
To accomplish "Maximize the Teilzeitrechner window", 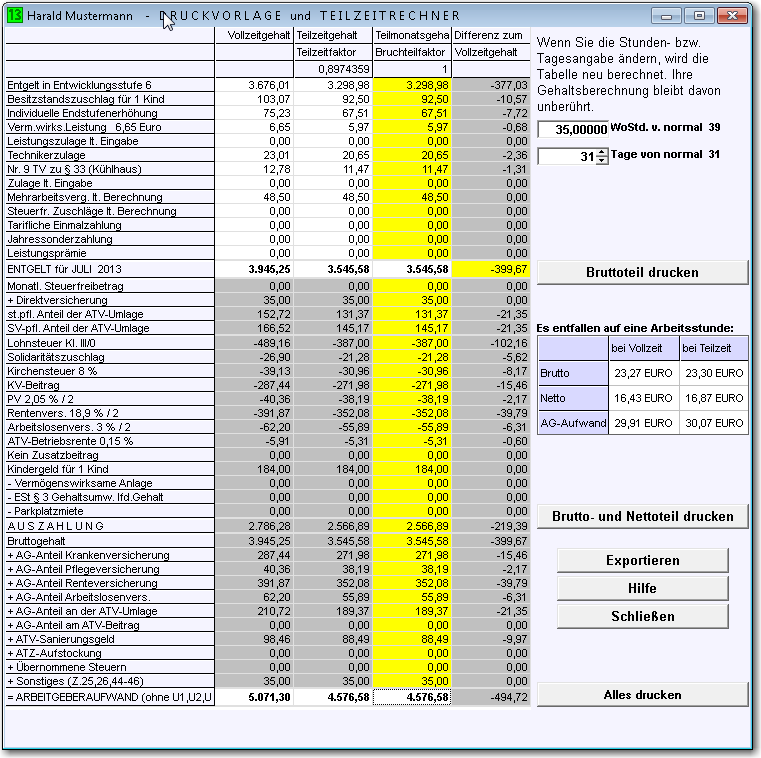I will [x=699, y=16].
